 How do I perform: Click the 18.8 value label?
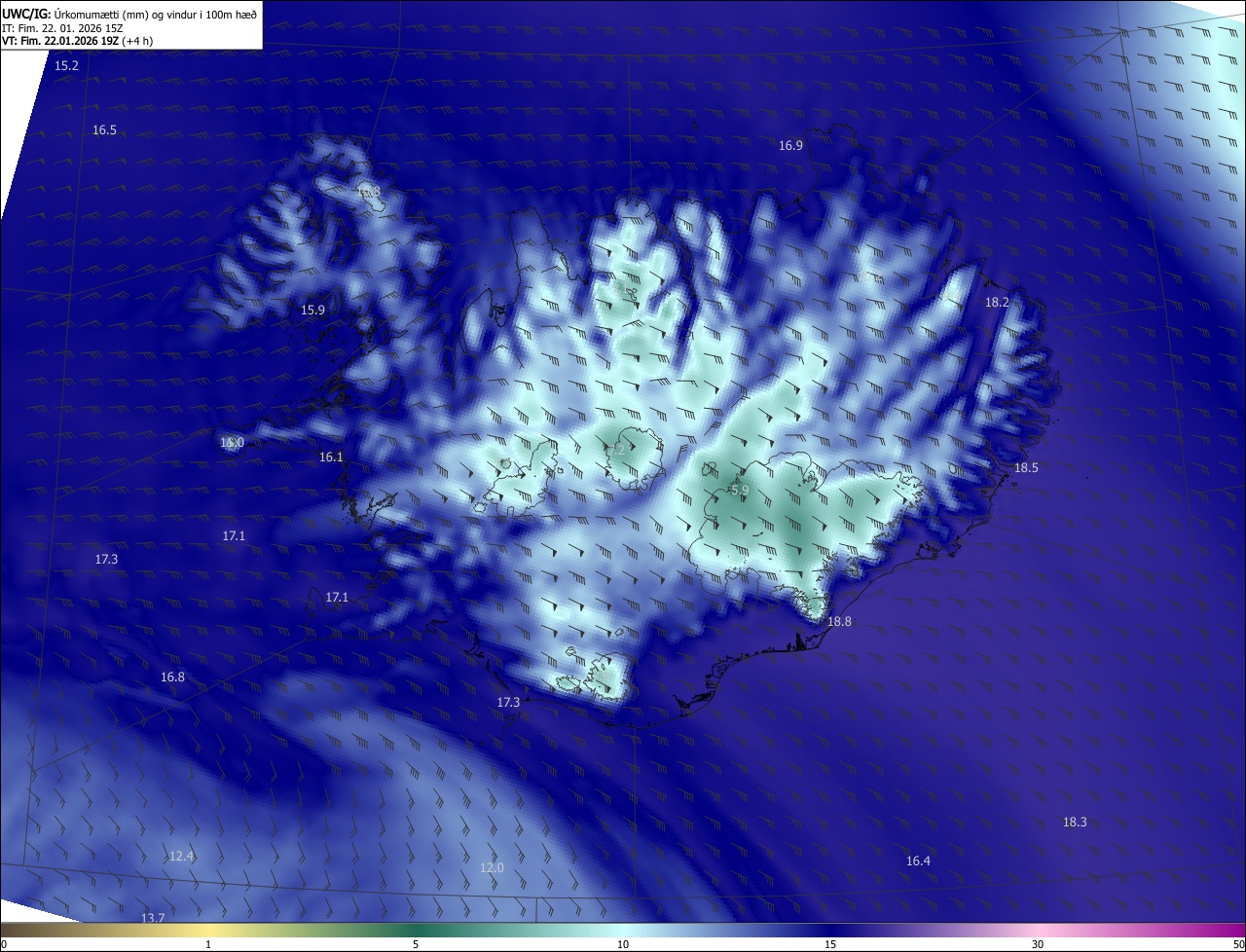[839, 621]
